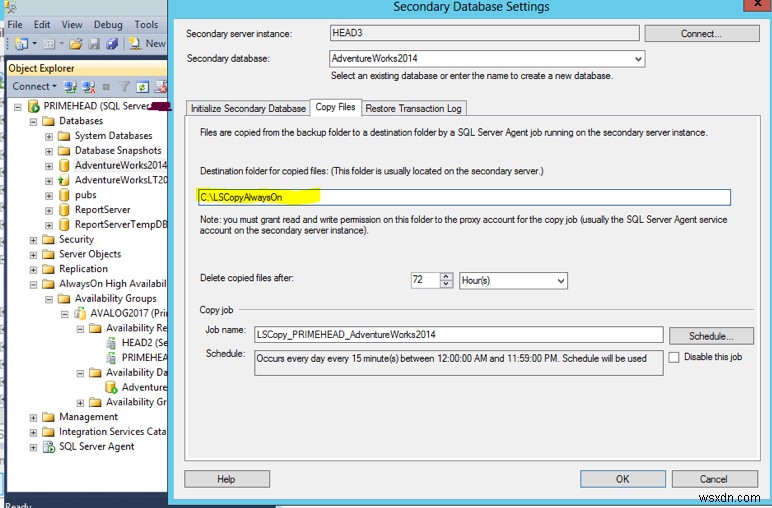Open the Secondary database combo box
The width and height of the screenshot is (772, 508).
coord(638,59)
